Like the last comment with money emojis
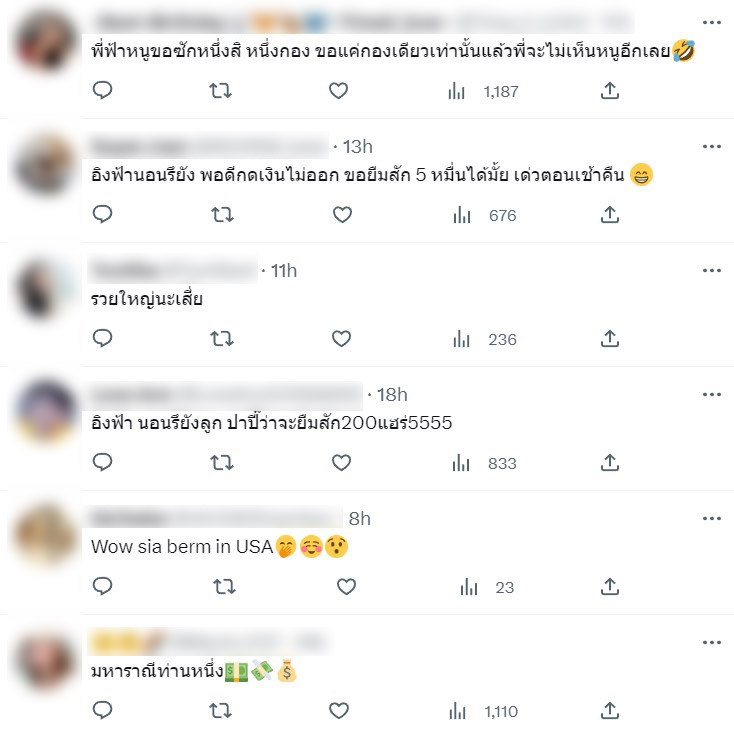Screen dimensions: 734x731 pos(338,710)
